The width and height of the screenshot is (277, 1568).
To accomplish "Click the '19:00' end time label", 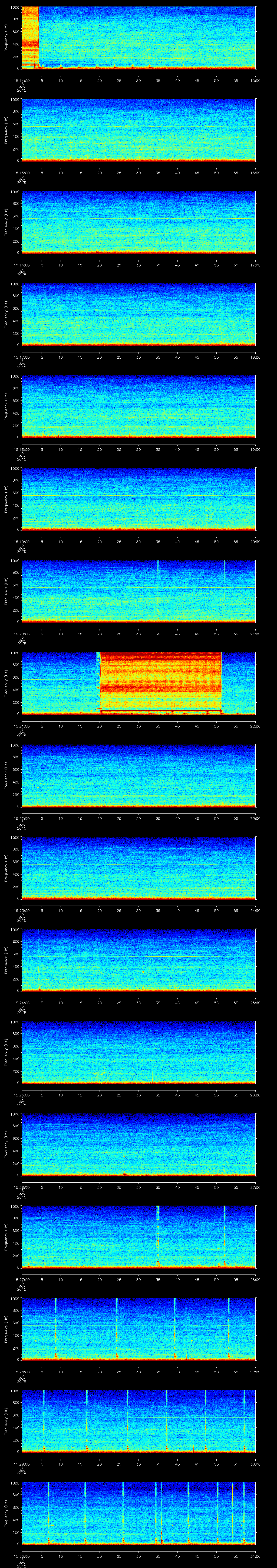I will (256, 449).
